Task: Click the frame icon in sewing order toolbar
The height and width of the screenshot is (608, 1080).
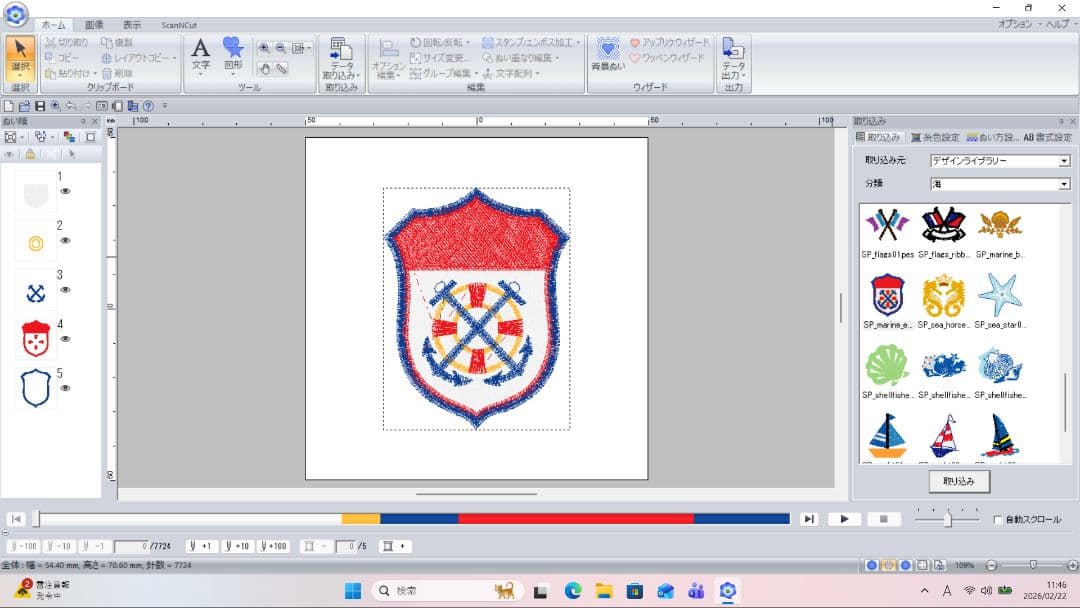Action: 90,137
